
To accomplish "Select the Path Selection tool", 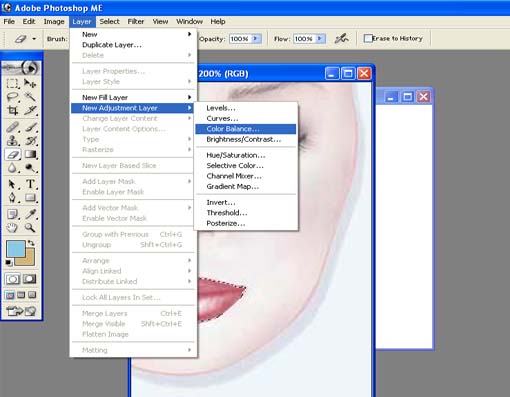I will (13, 184).
